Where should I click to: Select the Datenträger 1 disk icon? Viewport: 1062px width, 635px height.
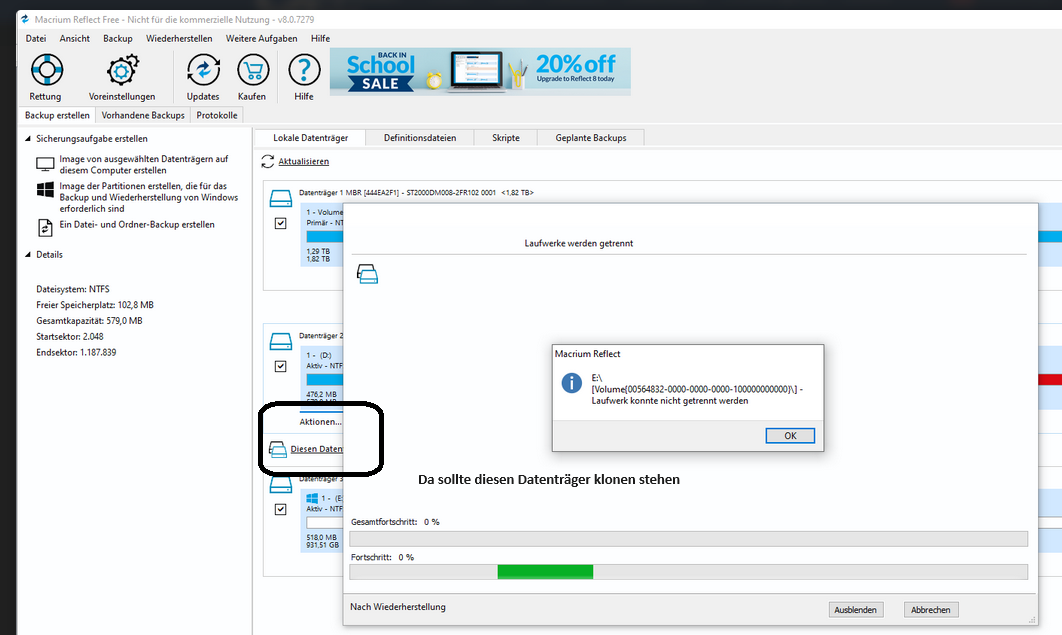click(x=280, y=198)
